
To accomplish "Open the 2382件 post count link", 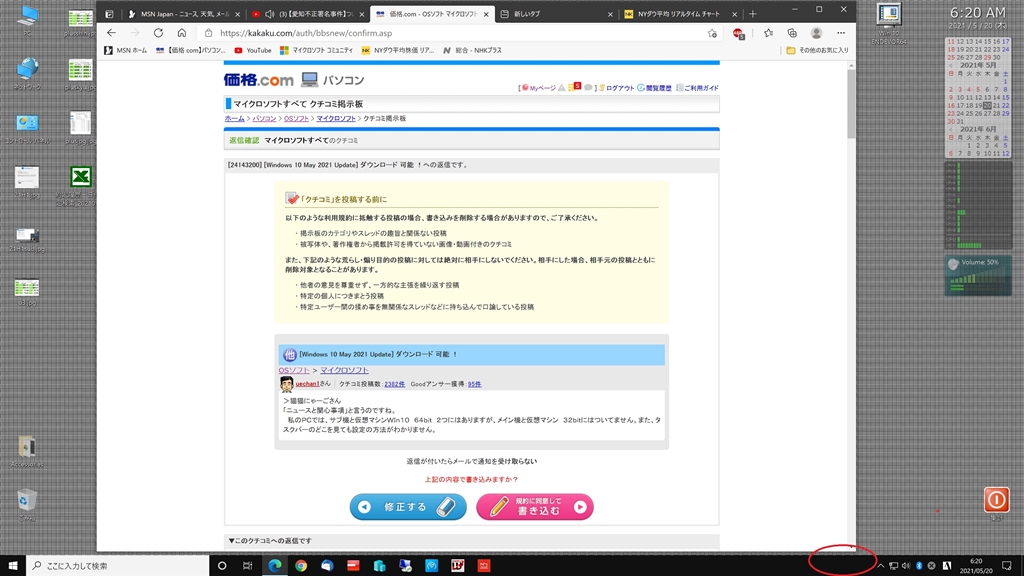I will (x=394, y=384).
